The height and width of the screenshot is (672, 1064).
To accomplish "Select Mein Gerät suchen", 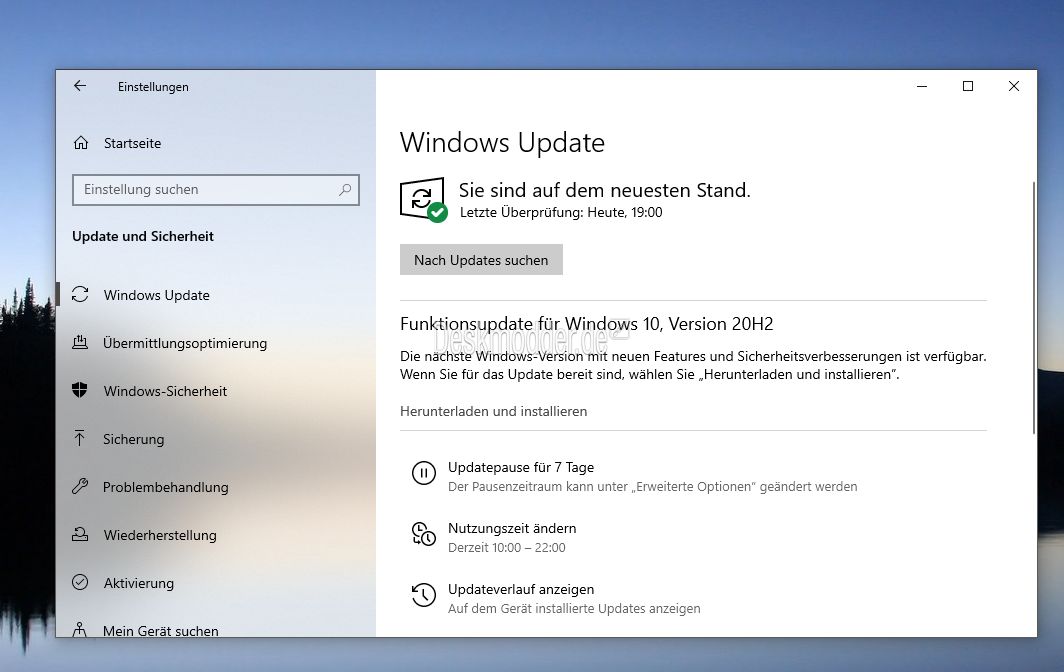I will [161, 631].
